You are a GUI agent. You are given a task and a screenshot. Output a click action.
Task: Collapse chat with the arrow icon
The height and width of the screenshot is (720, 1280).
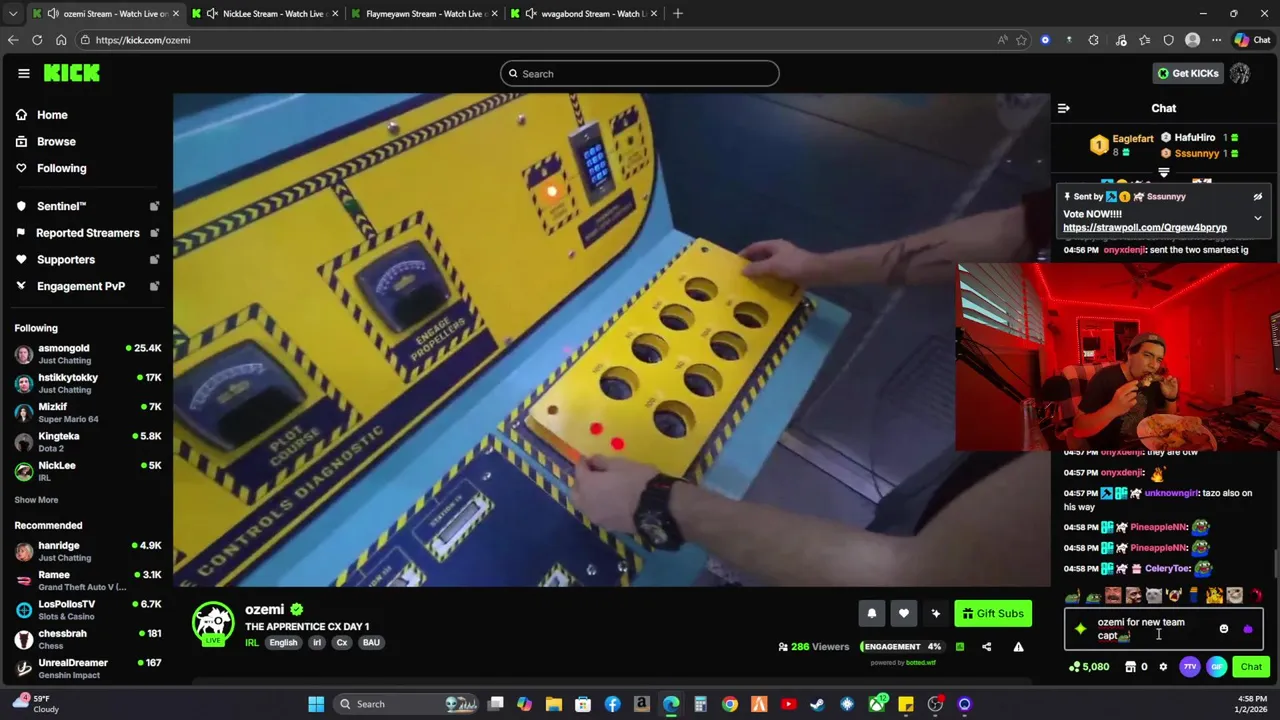[1064, 108]
